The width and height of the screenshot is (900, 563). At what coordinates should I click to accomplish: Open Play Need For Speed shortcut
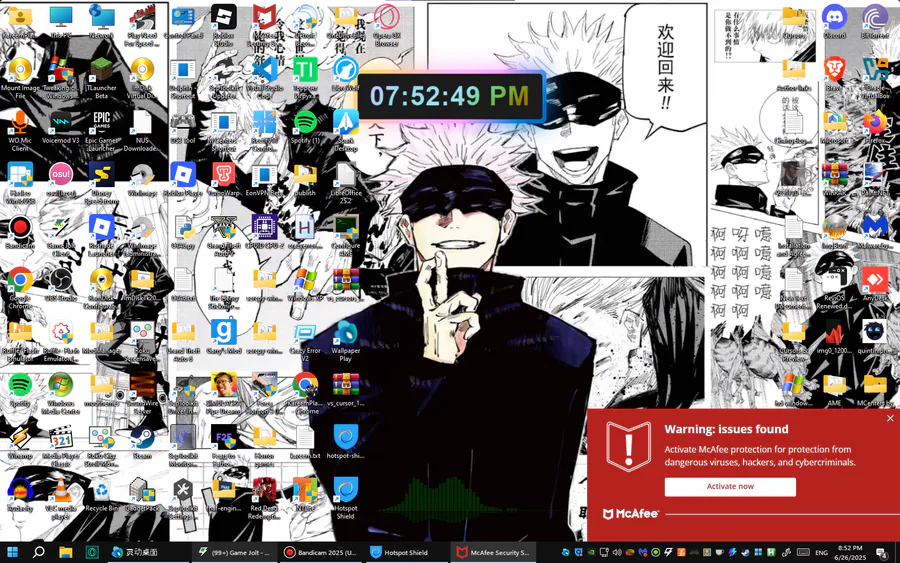pos(142,25)
